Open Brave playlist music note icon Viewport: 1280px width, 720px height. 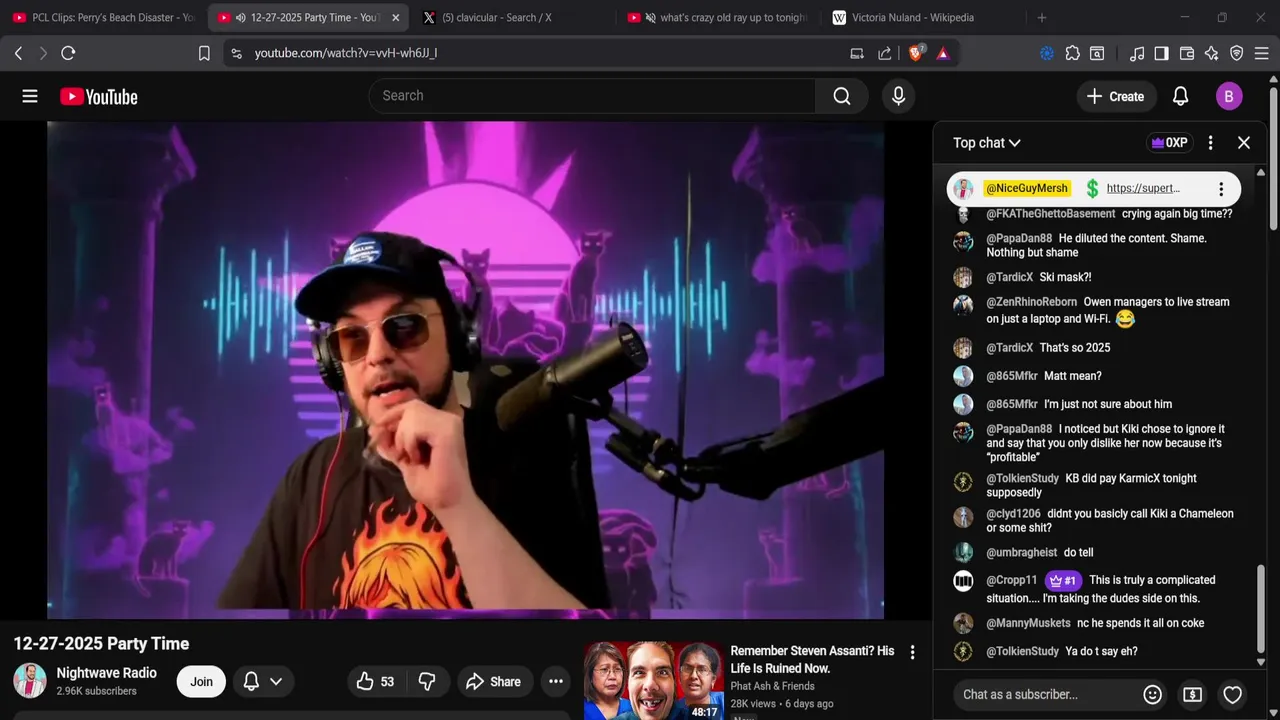(x=1137, y=53)
